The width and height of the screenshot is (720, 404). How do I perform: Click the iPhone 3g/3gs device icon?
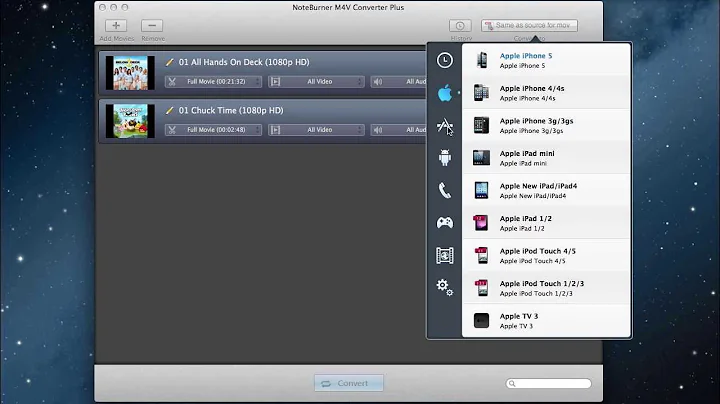pos(481,125)
